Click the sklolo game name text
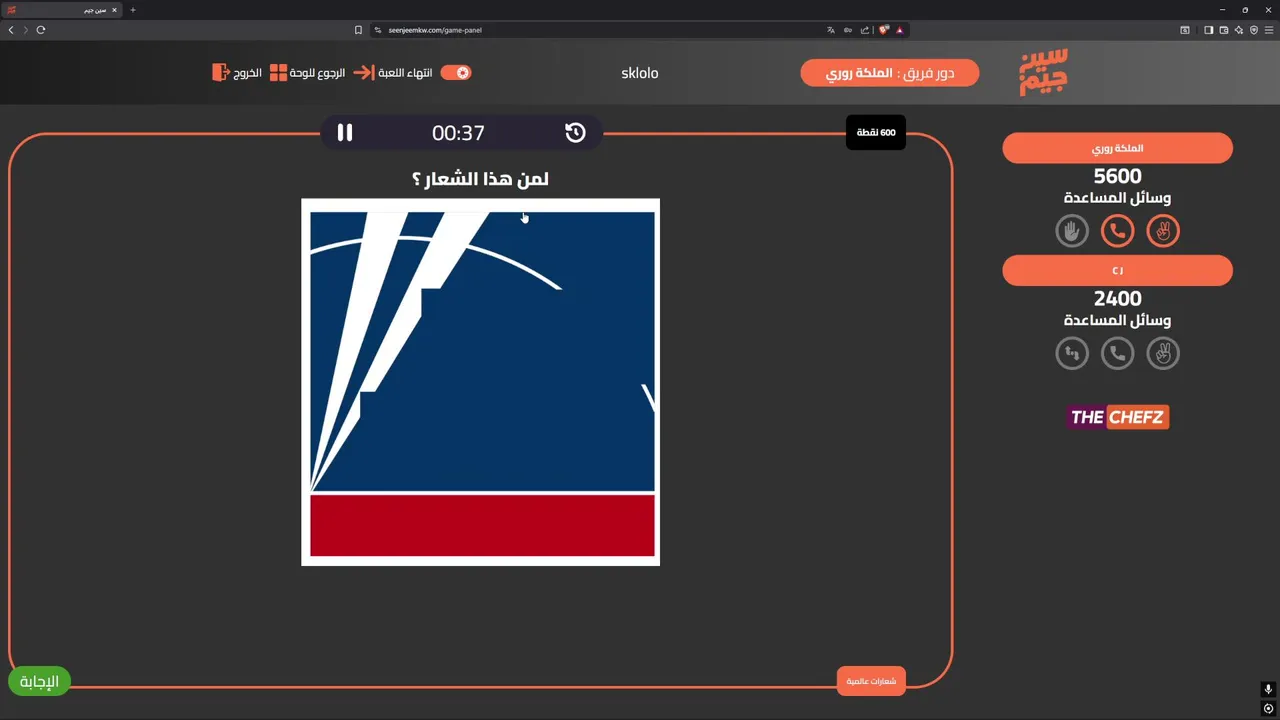Image resolution: width=1280 pixels, height=720 pixels. (x=640, y=73)
